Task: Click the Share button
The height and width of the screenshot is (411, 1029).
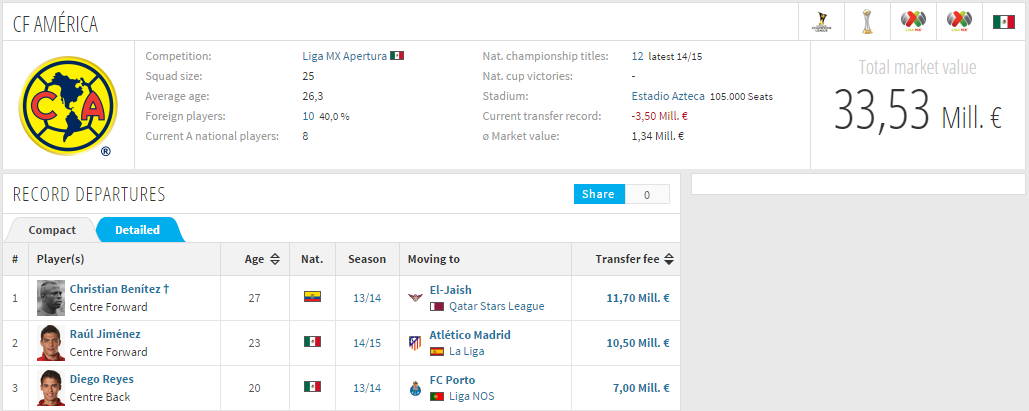Action: click(599, 194)
